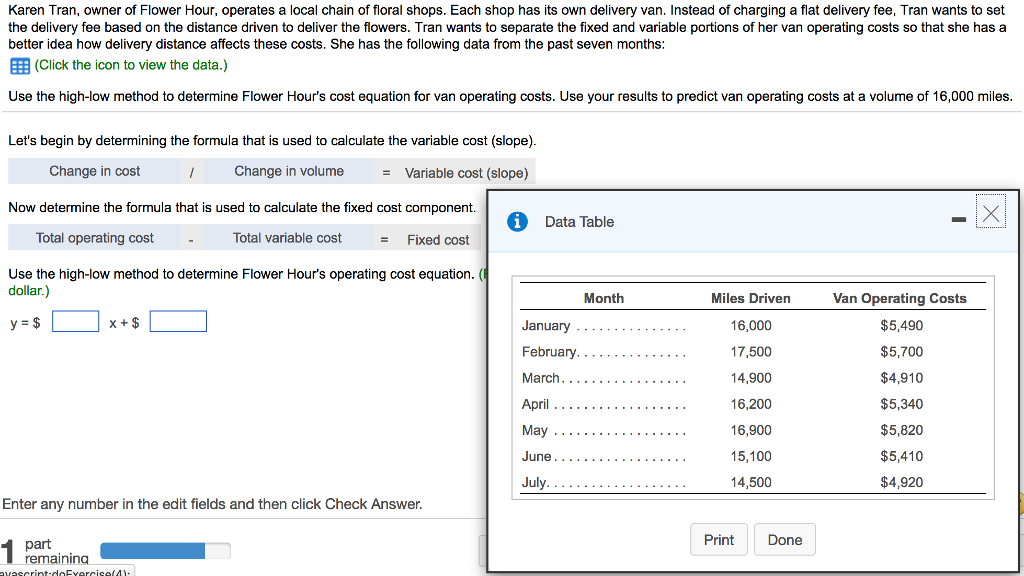Viewport: 1024px width, 576px height.
Task: Click the division operator cell
Action: pyautogui.click(x=191, y=172)
